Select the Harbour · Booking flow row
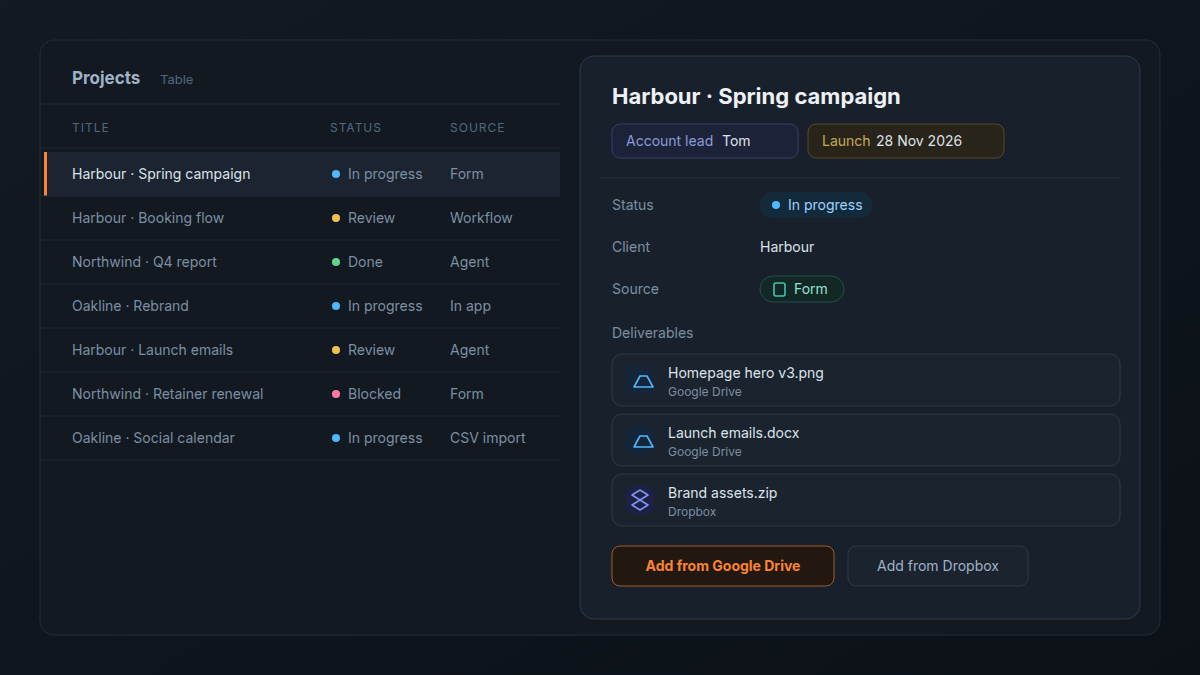1200x675 pixels. (300, 218)
